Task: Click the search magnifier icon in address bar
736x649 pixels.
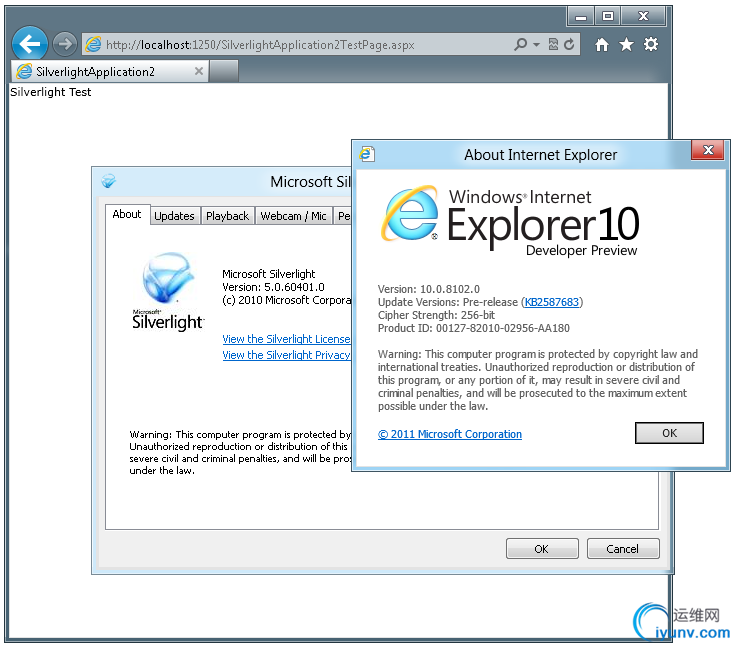Action: [x=520, y=45]
